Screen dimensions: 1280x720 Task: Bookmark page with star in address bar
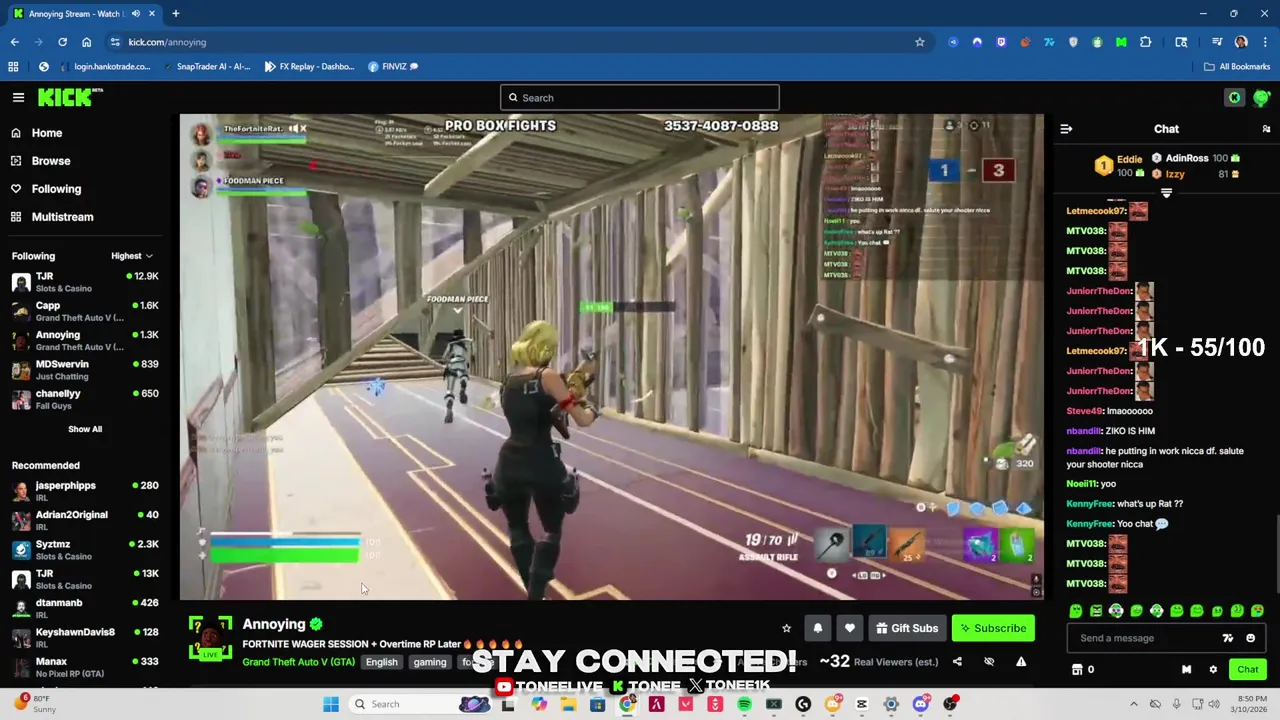pos(919,42)
